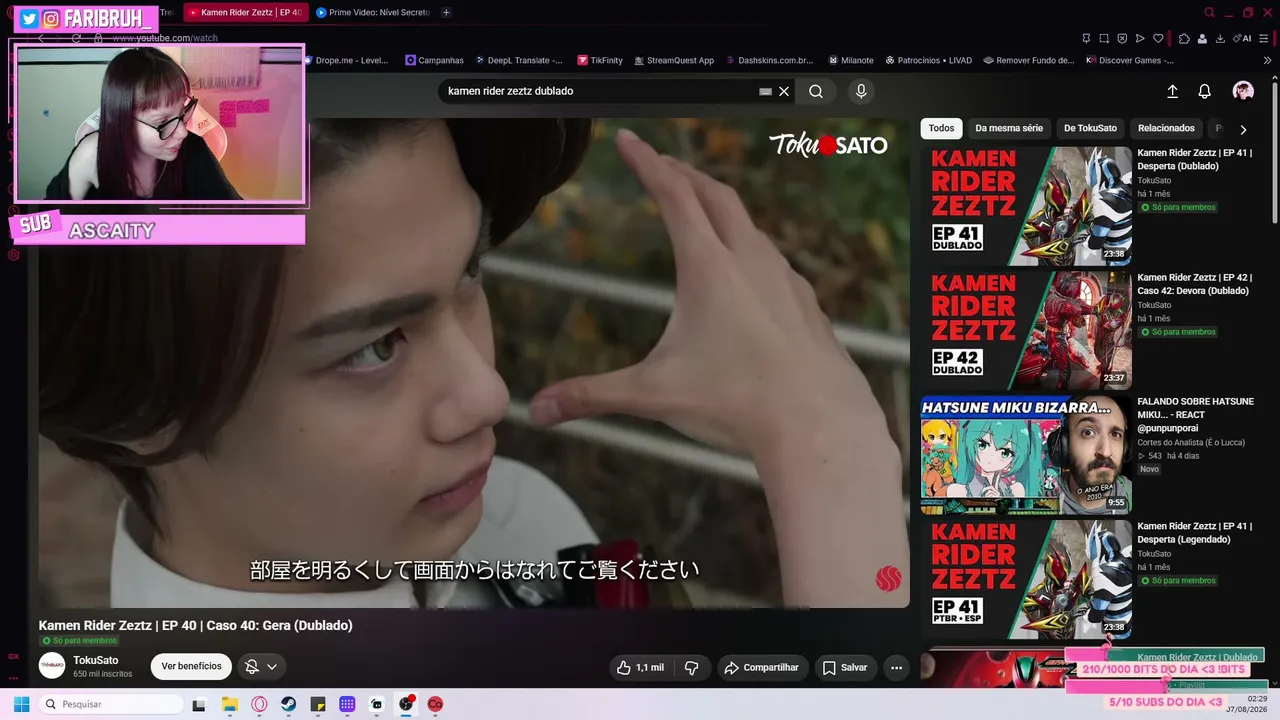1280x720 pixels.
Task: Open the browser AI assistant icon
Action: tap(1243, 38)
